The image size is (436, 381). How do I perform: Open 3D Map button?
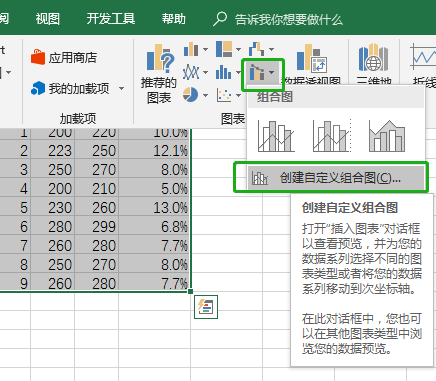point(374,63)
